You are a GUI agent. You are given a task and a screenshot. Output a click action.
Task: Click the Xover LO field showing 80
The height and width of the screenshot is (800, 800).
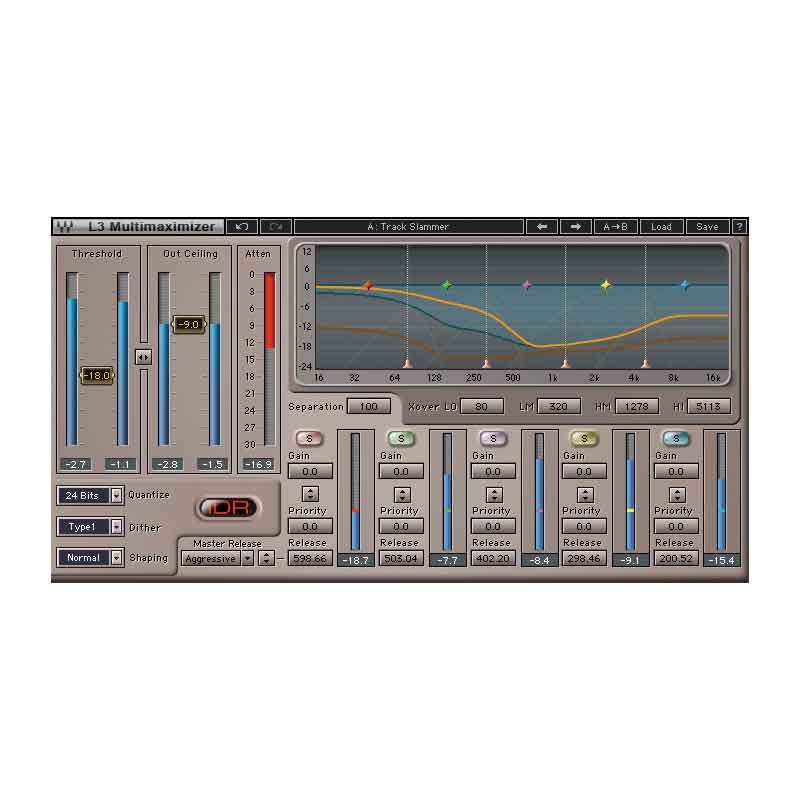[481, 406]
